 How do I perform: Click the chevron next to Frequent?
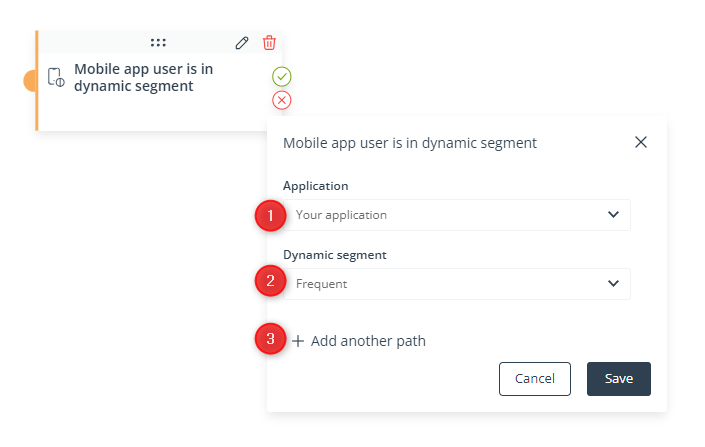[x=613, y=283]
